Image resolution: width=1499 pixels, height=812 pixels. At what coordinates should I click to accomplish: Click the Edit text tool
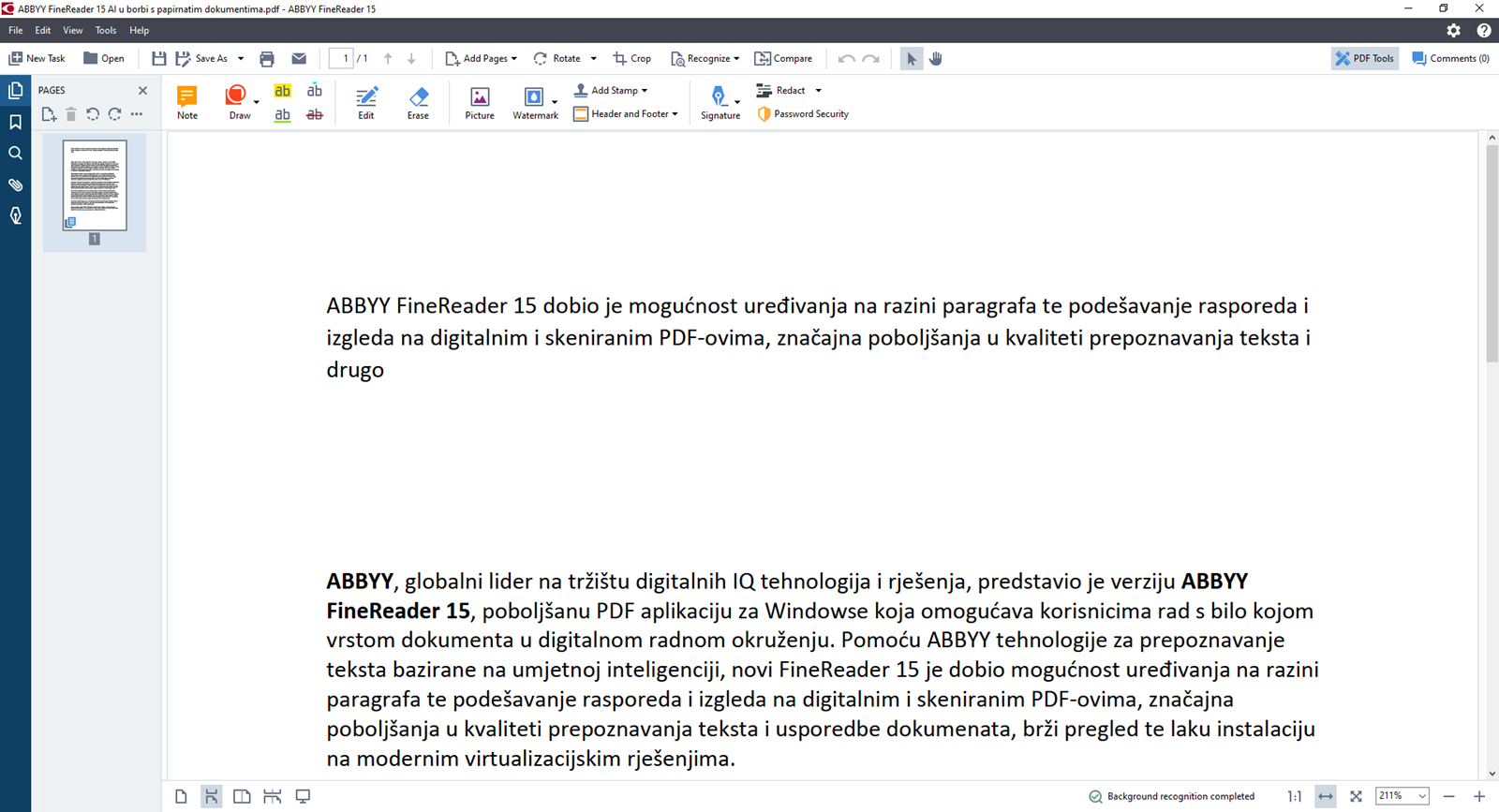pyautogui.click(x=366, y=102)
